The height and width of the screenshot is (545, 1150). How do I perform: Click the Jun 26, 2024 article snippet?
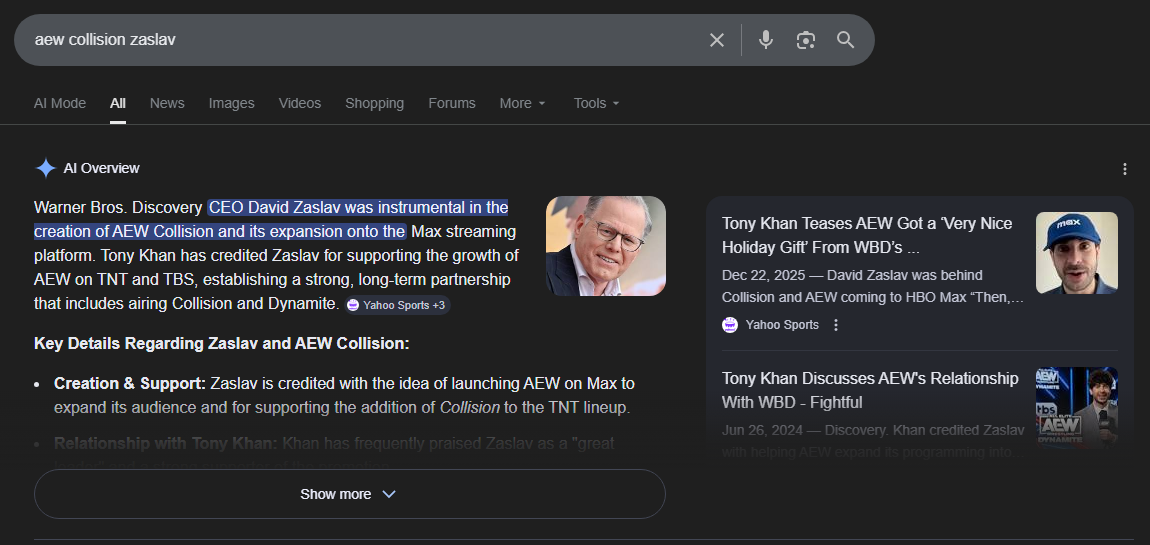(x=873, y=441)
